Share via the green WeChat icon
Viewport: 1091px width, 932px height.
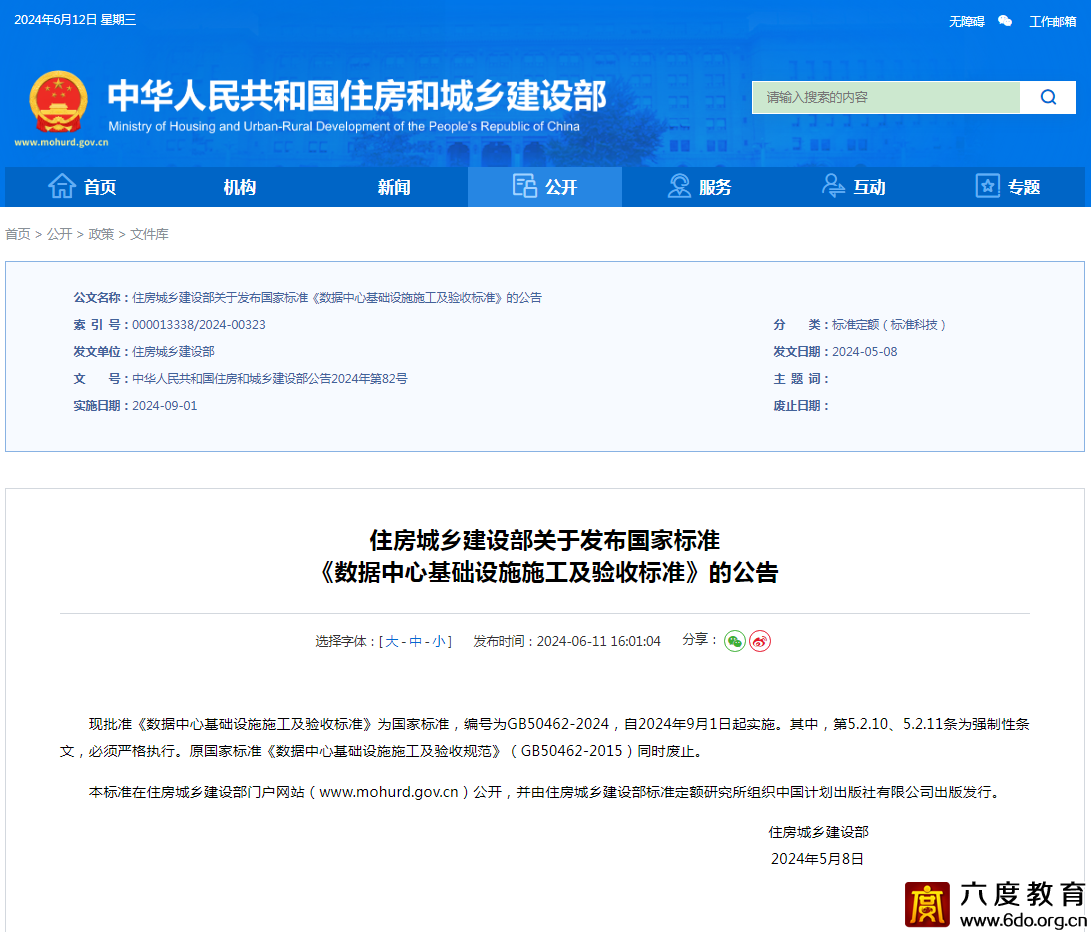(x=735, y=641)
